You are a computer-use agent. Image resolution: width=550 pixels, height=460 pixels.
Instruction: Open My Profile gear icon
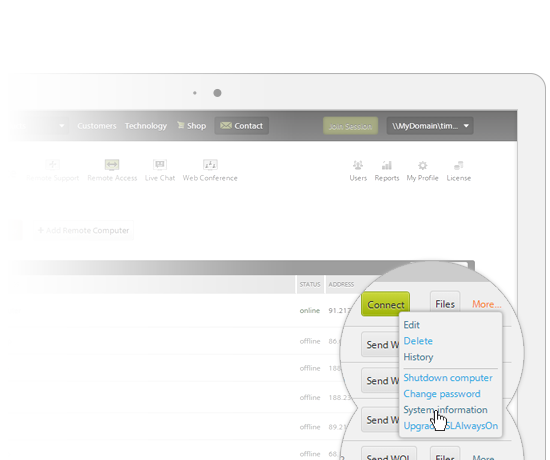[x=423, y=165]
